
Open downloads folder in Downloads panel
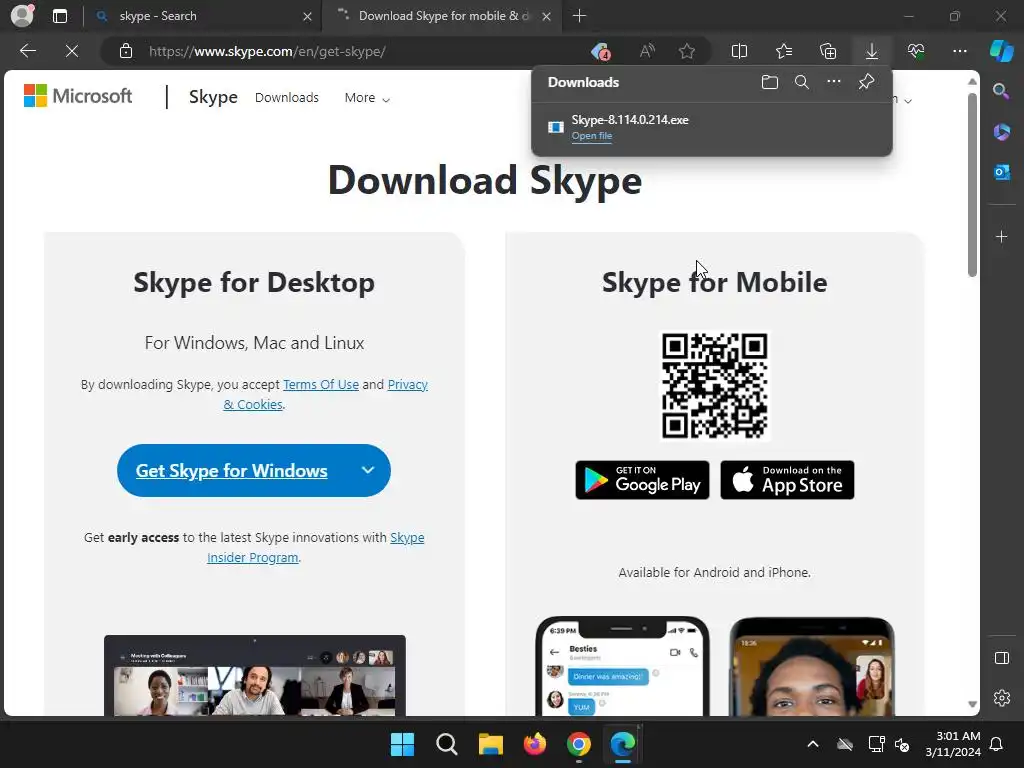tap(770, 82)
